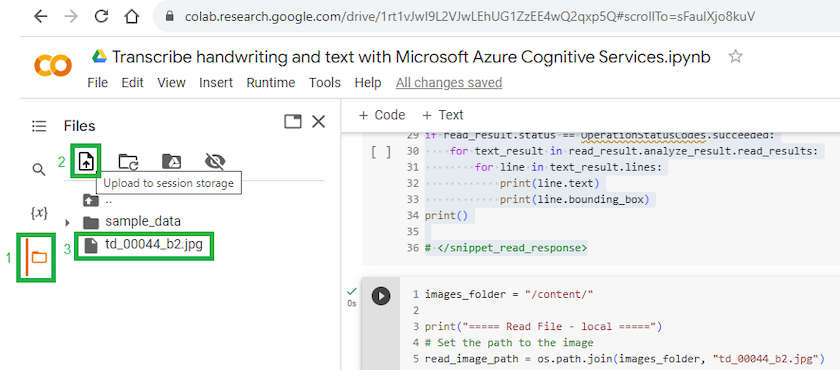Reload the Colab page
Viewport: 840px width, 370px height.
point(101,16)
